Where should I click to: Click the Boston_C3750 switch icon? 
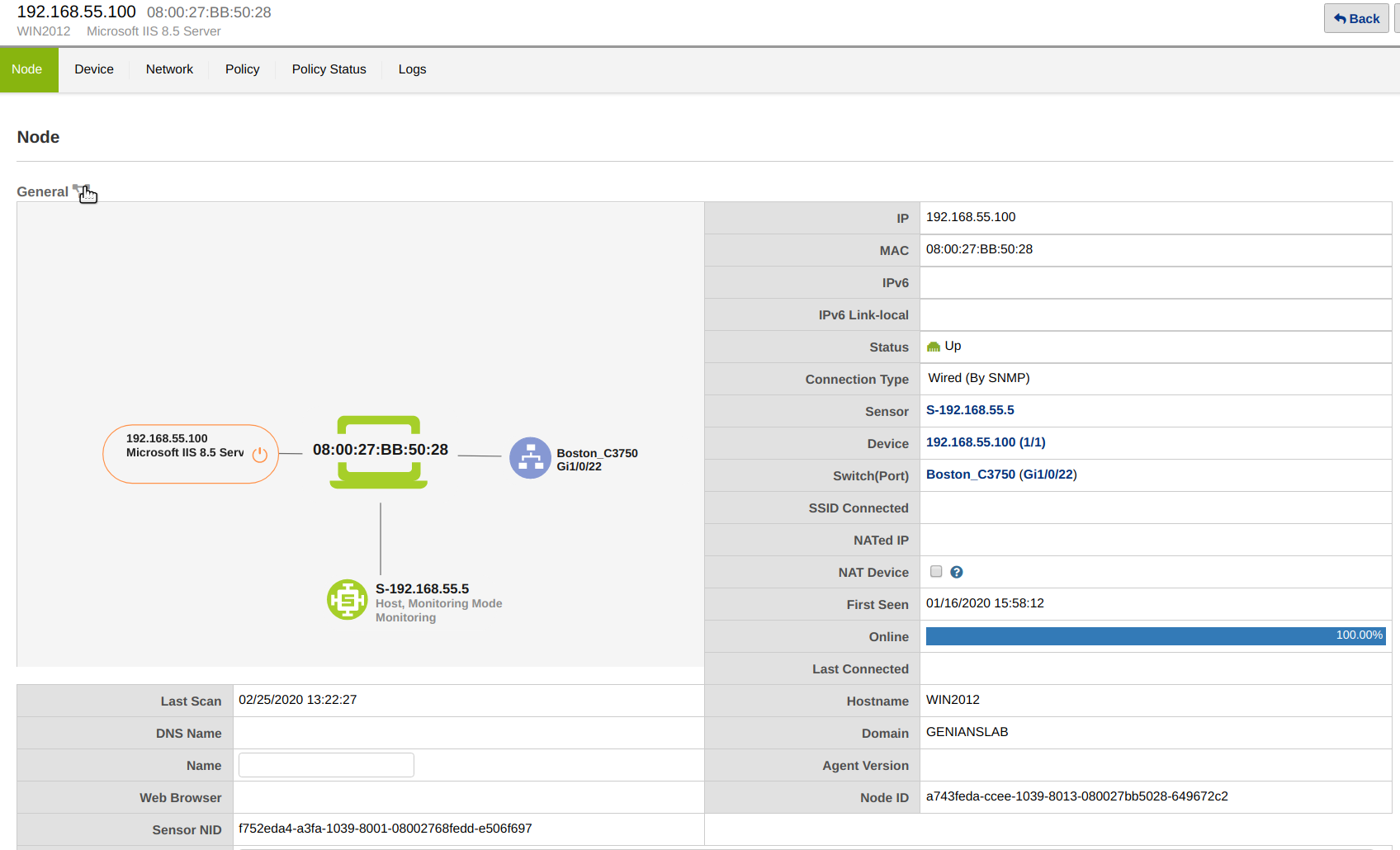tap(530, 458)
